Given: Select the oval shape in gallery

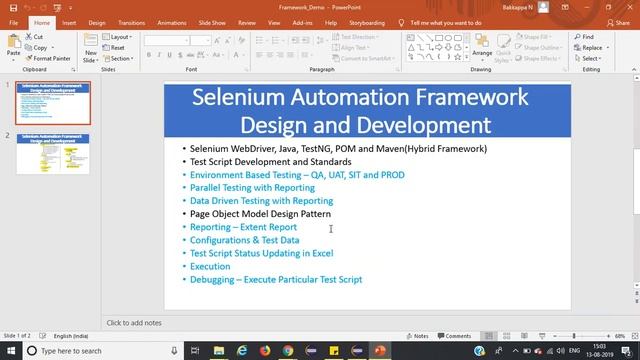Looking at the screenshot, I should click(448, 38).
